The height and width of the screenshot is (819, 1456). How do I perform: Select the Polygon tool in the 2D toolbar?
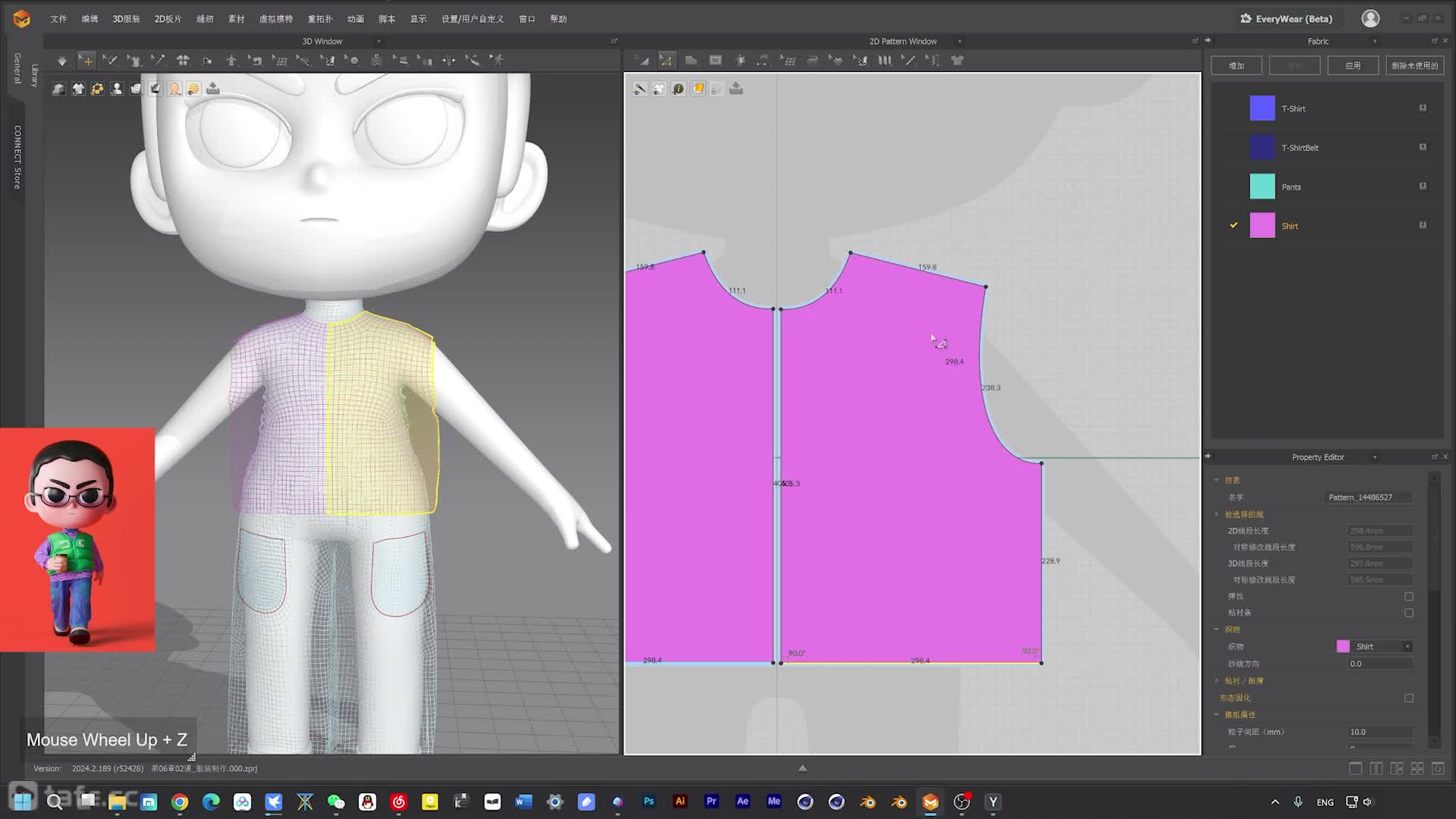click(691, 61)
